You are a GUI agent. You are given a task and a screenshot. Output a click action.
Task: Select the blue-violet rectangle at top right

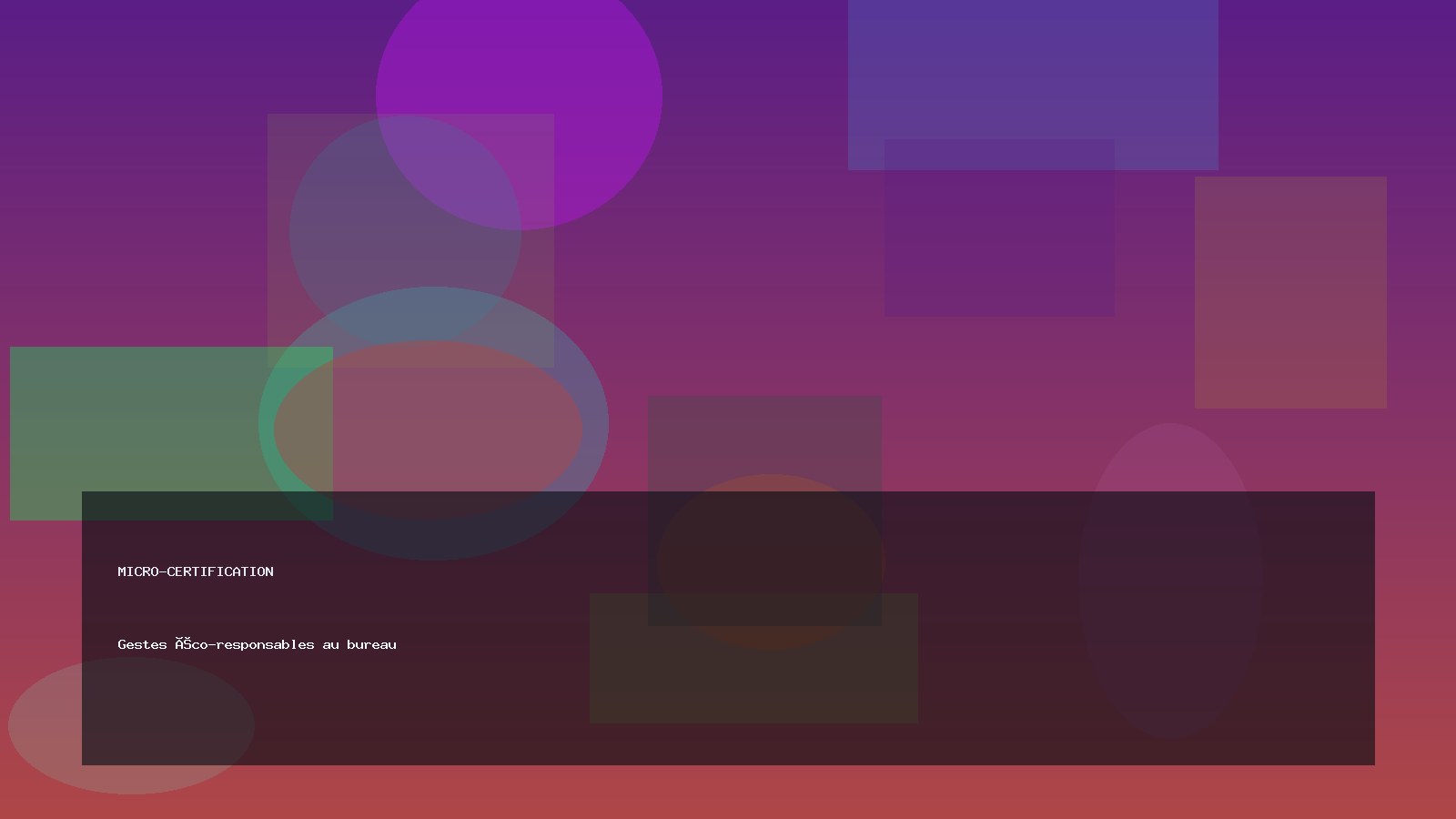click(1033, 73)
